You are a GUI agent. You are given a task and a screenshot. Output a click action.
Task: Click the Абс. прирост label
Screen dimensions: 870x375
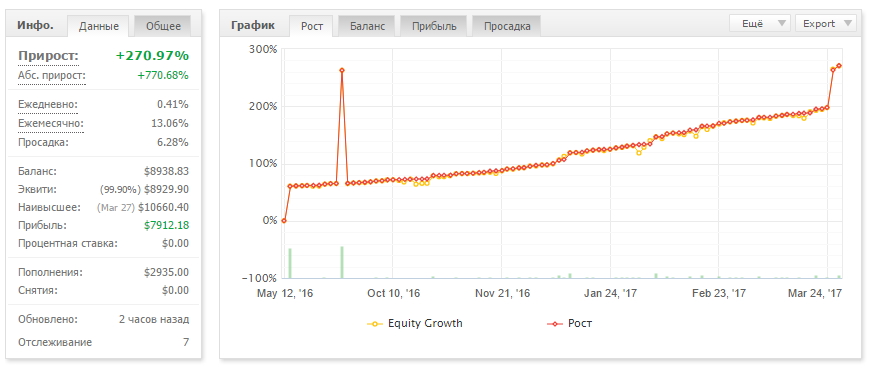point(52,75)
